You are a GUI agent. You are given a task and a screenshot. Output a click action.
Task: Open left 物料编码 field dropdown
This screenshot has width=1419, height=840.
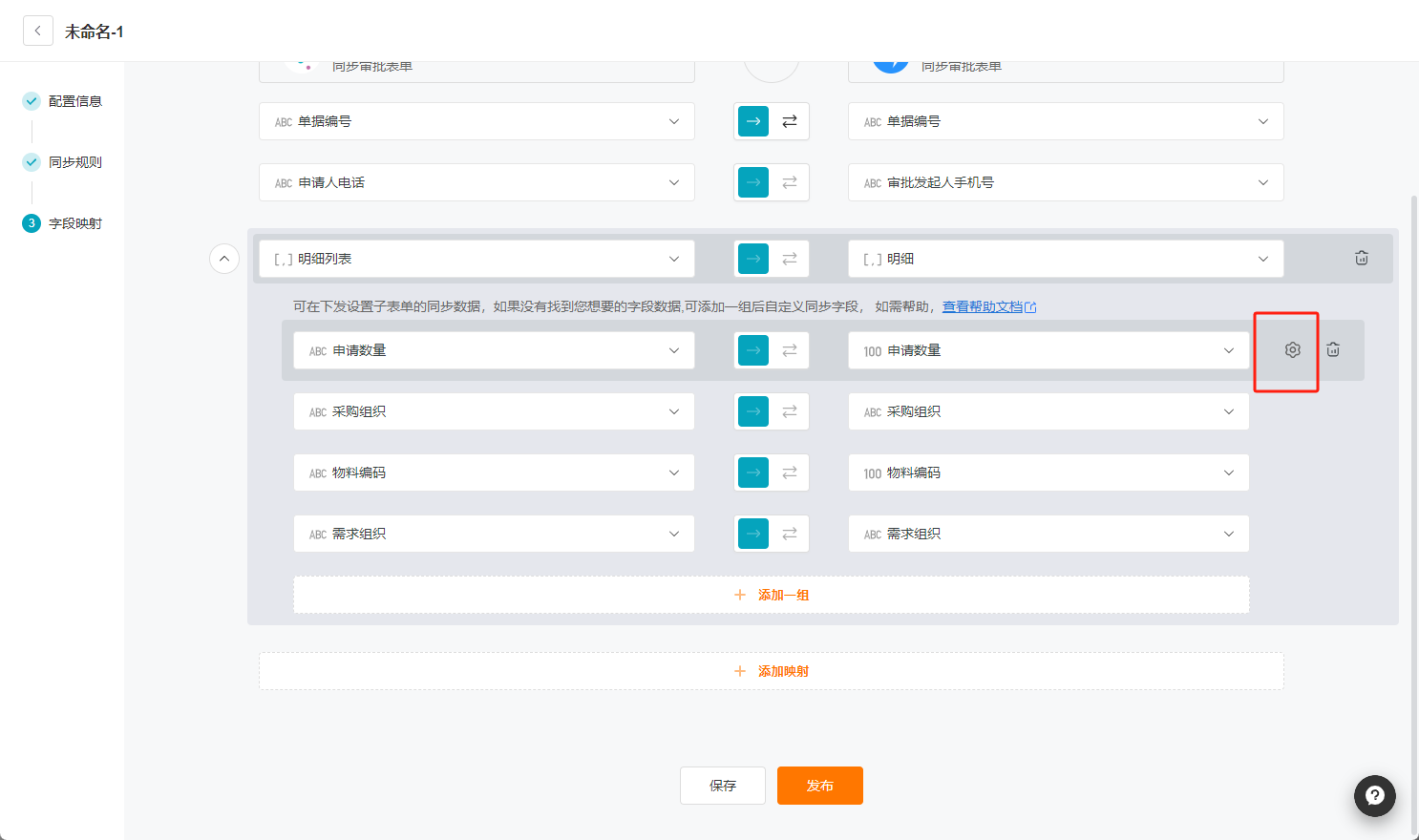coord(494,472)
